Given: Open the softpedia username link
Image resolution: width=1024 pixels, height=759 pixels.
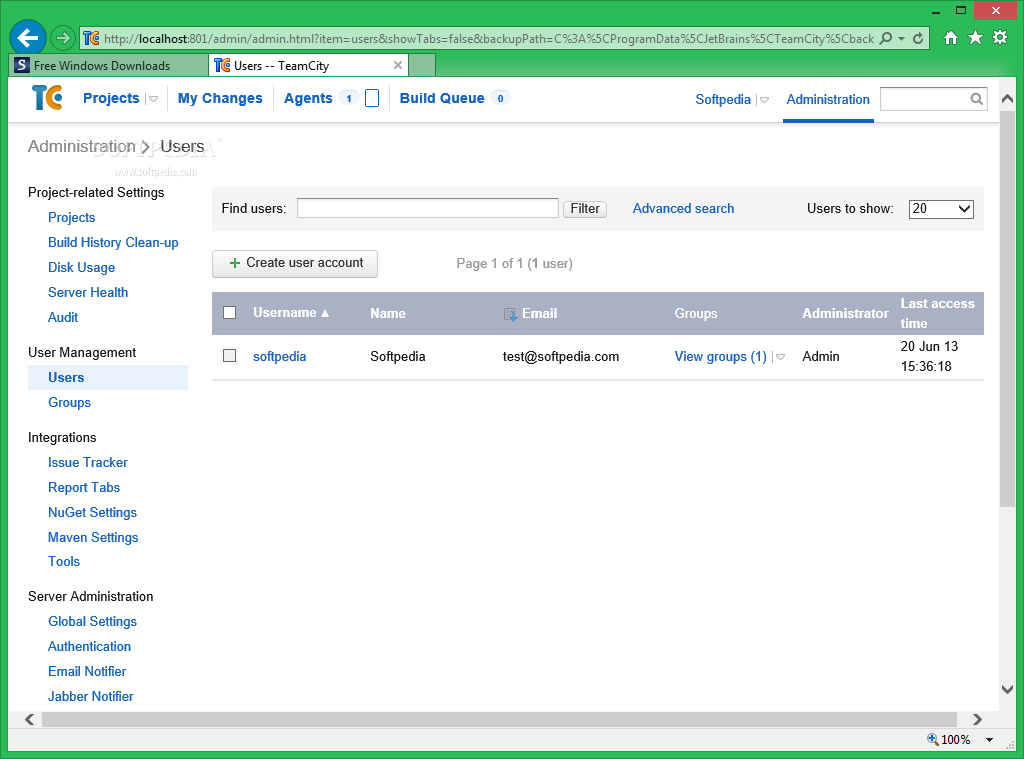Looking at the screenshot, I should [x=280, y=357].
